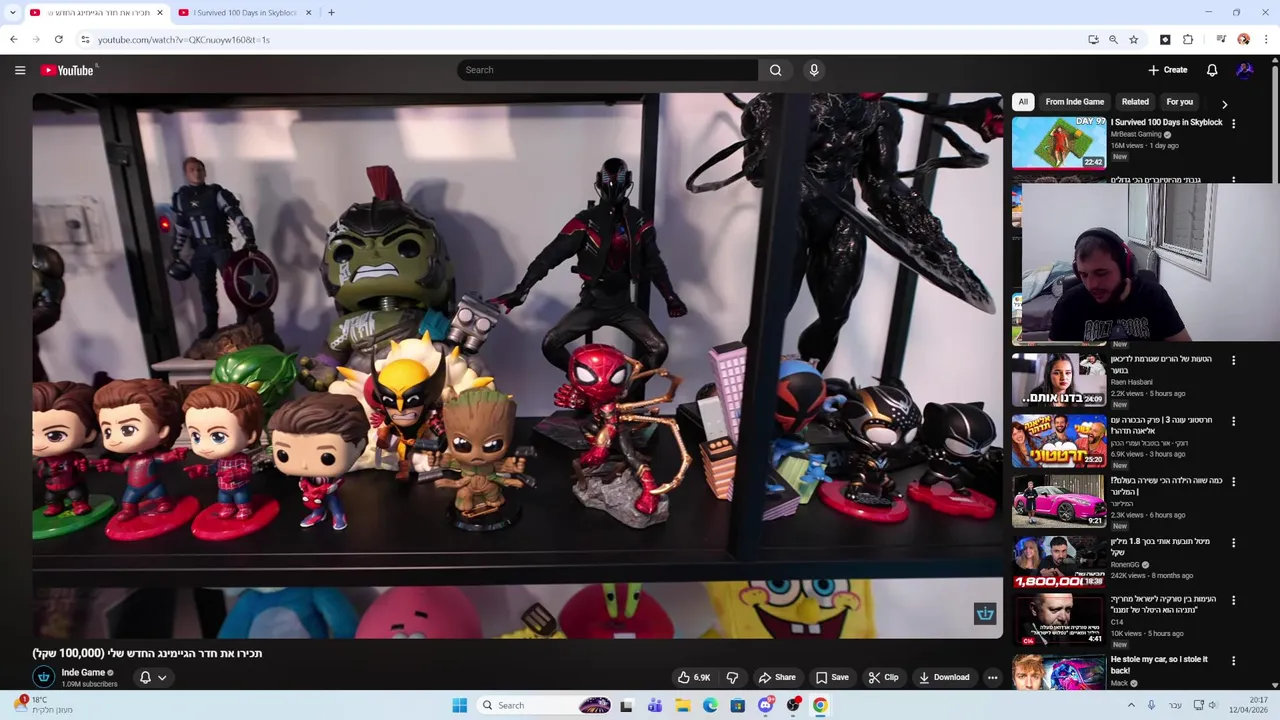Open the Chrome profile avatar
Screen dimensions: 1280x720
[x=1244, y=40]
